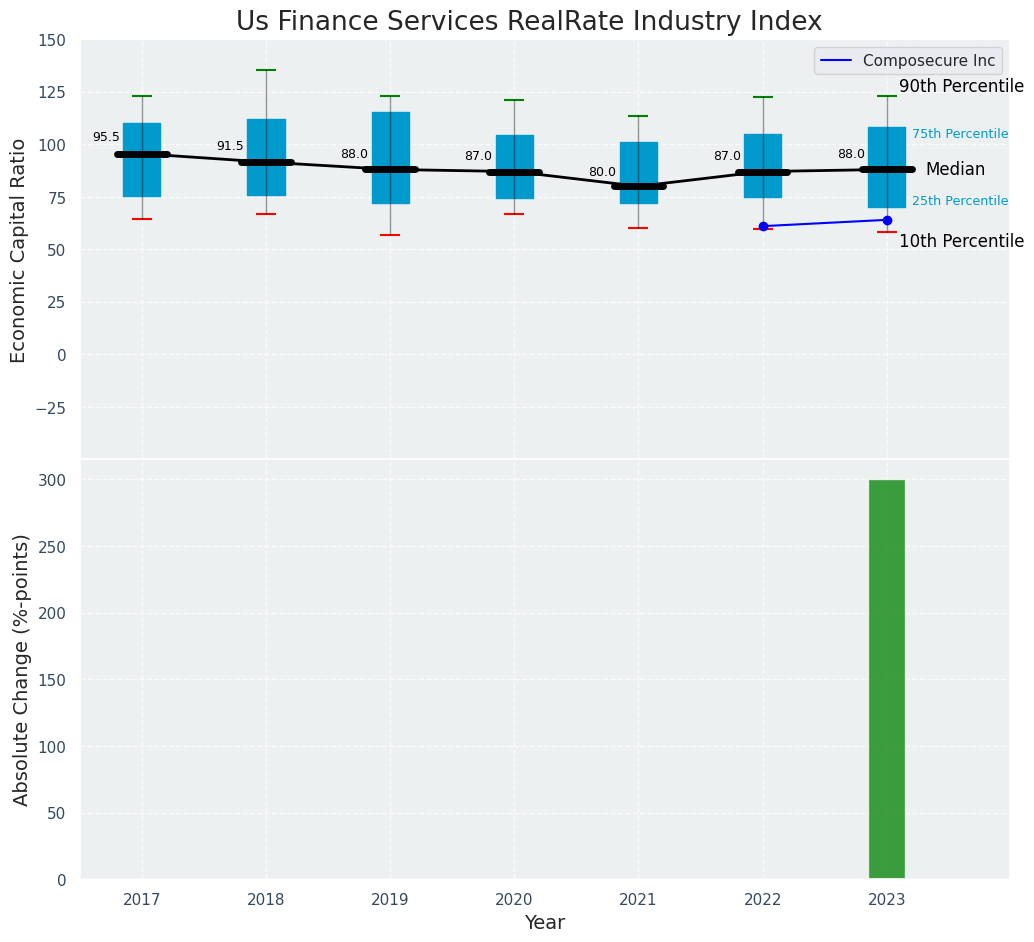Click the 80.0 median value label
The width and height of the screenshot is (1034, 942).
click(x=602, y=172)
